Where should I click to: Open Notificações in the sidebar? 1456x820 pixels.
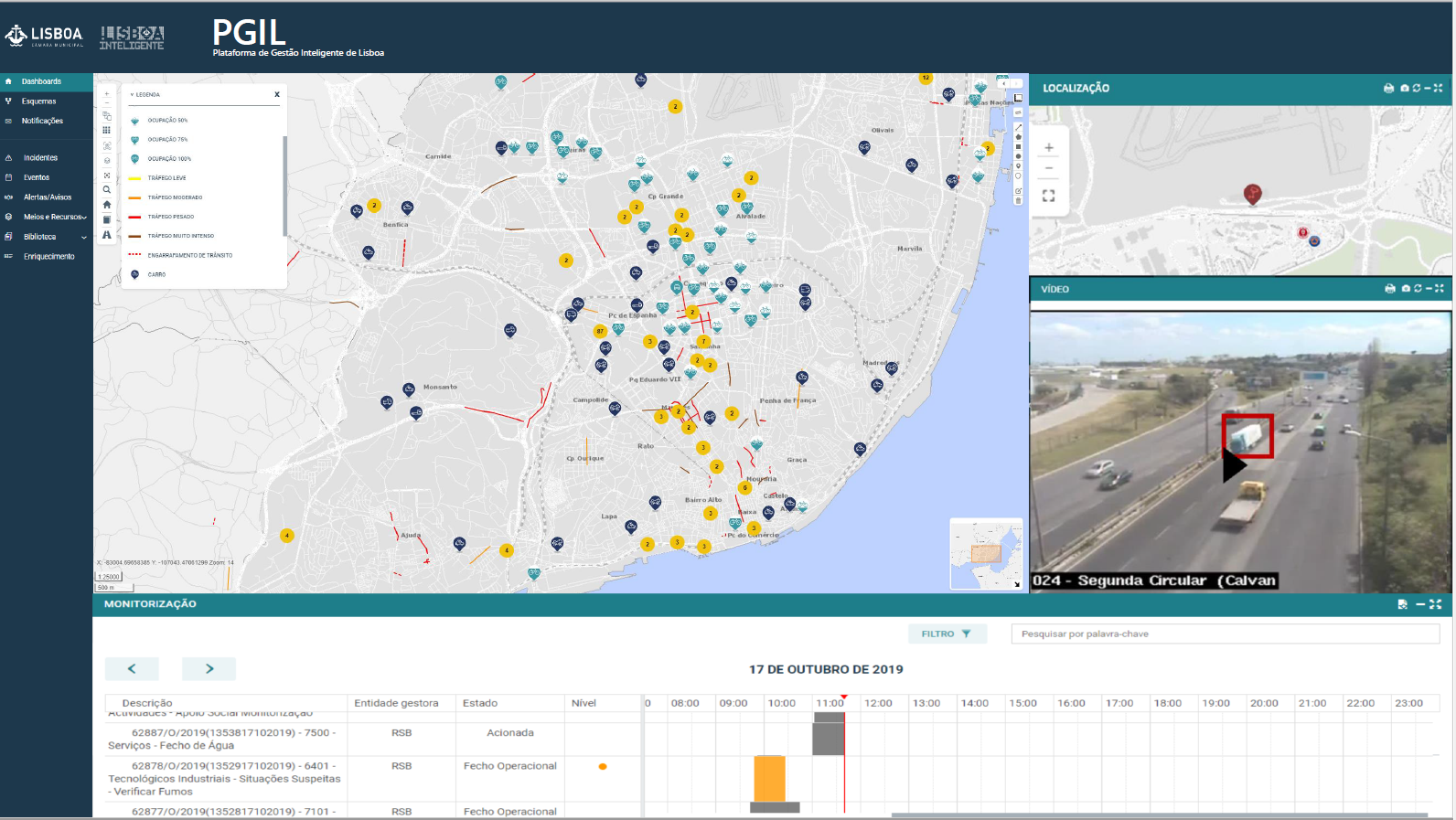coord(42,121)
